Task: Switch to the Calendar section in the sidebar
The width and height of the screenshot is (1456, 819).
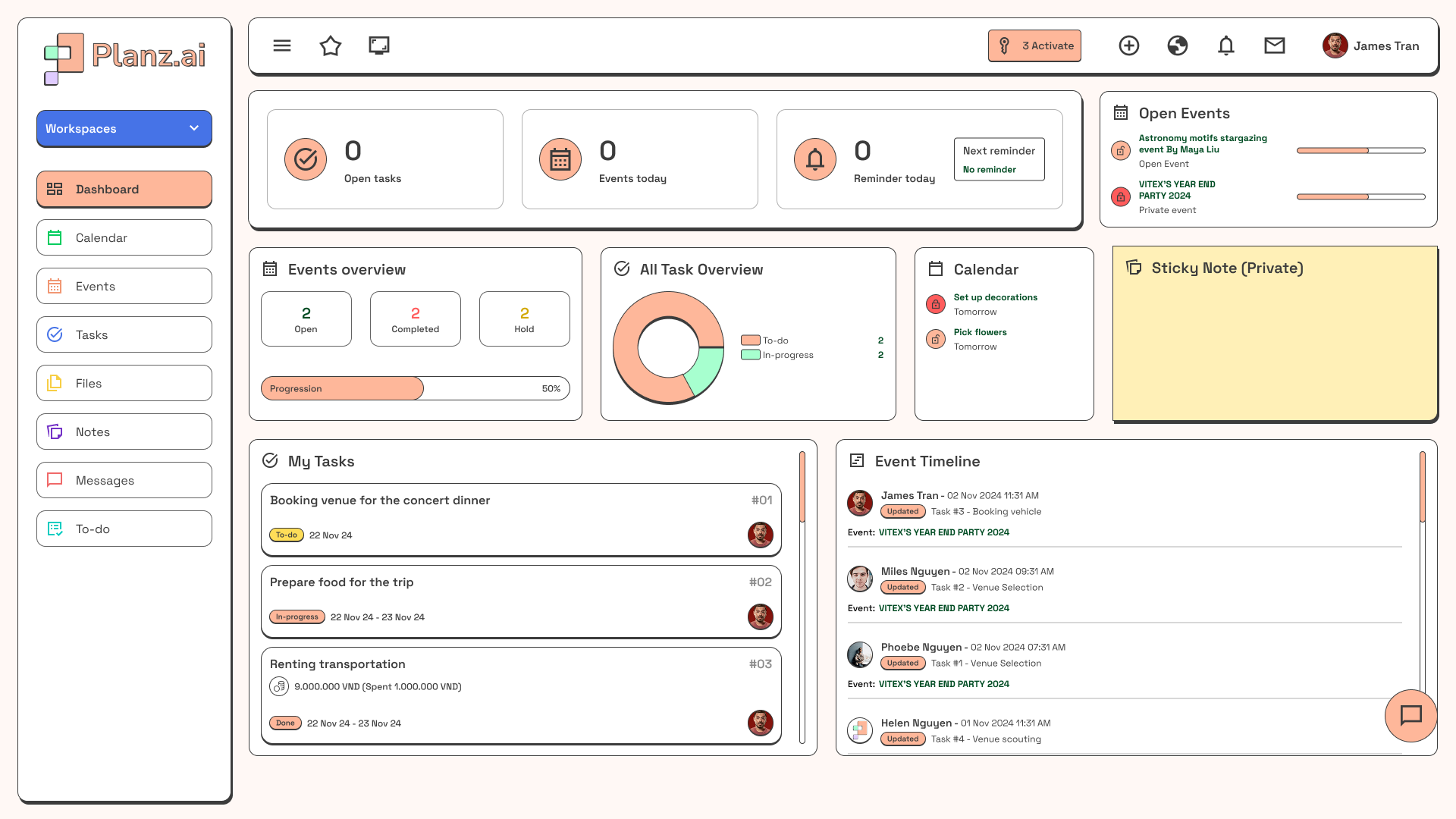Action: 124,237
